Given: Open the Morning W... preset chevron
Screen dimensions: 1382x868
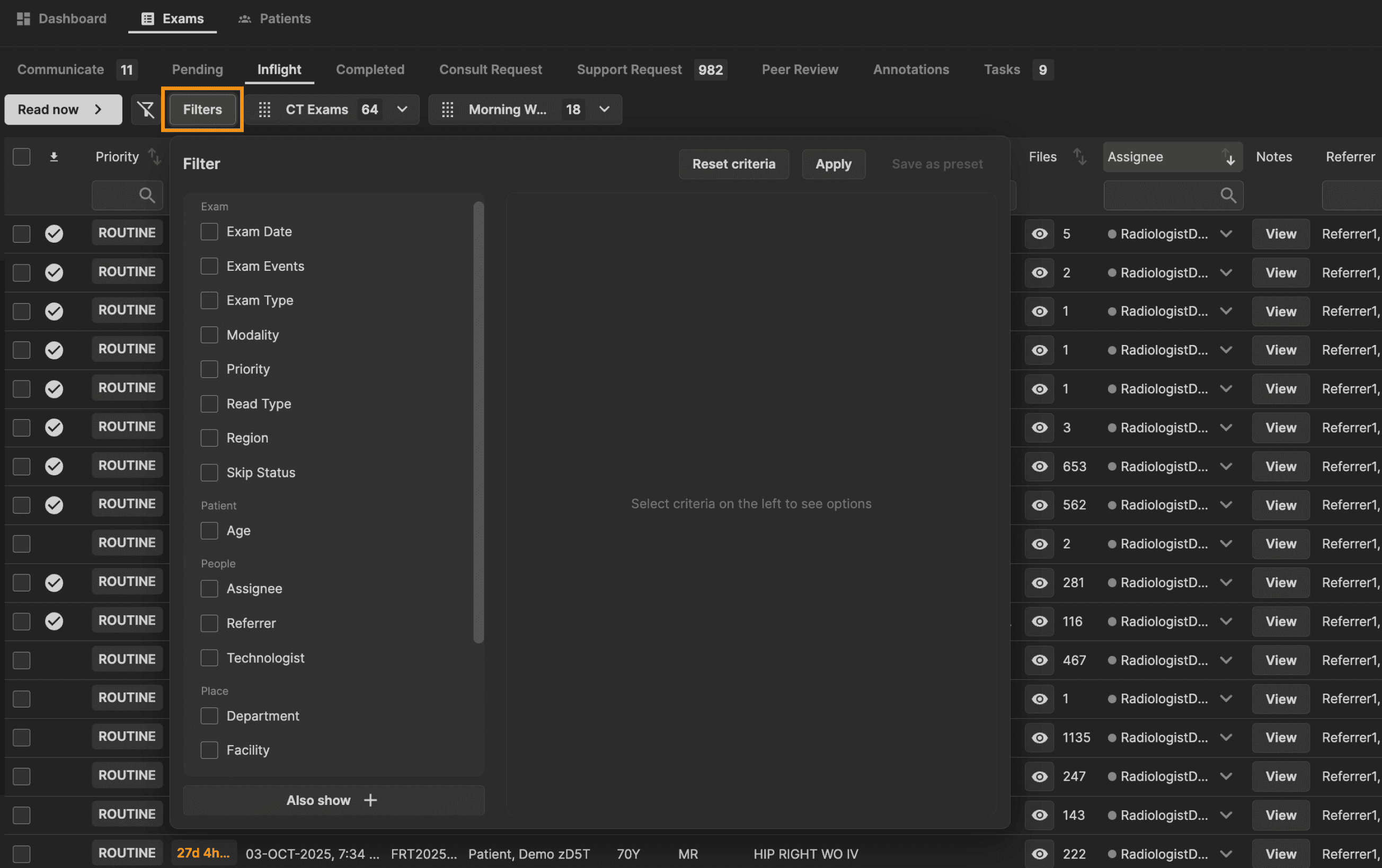Looking at the screenshot, I should pyautogui.click(x=604, y=109).
